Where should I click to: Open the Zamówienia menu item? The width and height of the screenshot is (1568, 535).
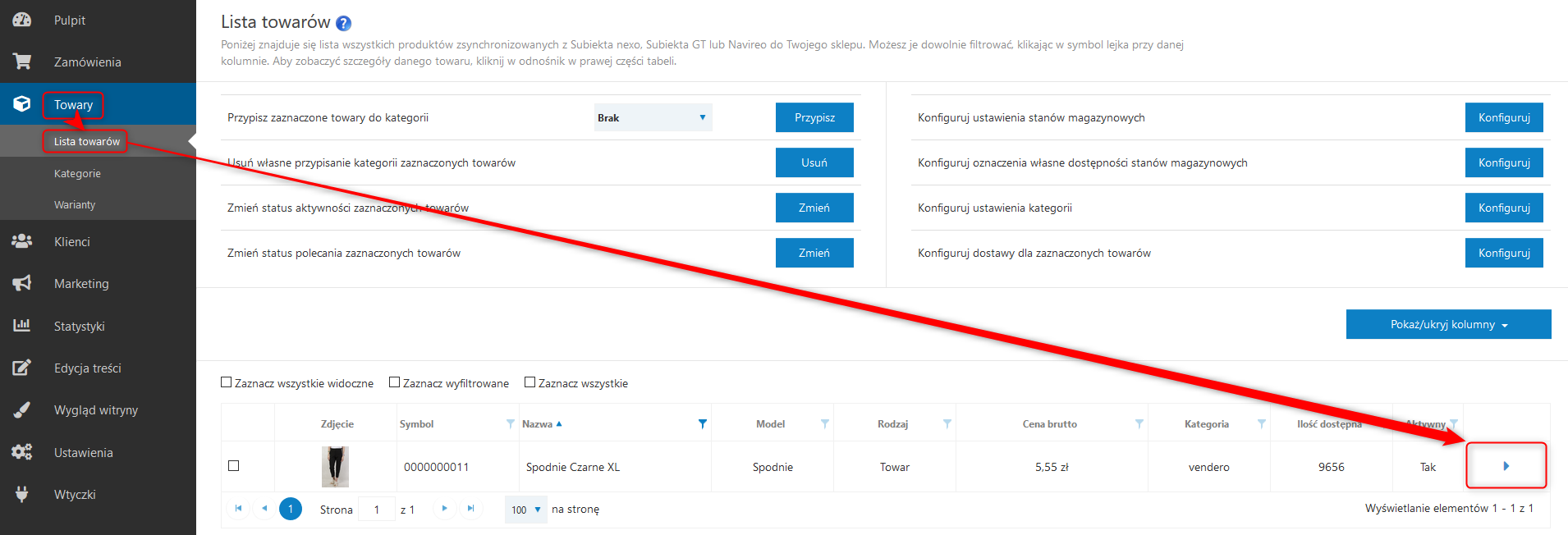pos(88,62)
